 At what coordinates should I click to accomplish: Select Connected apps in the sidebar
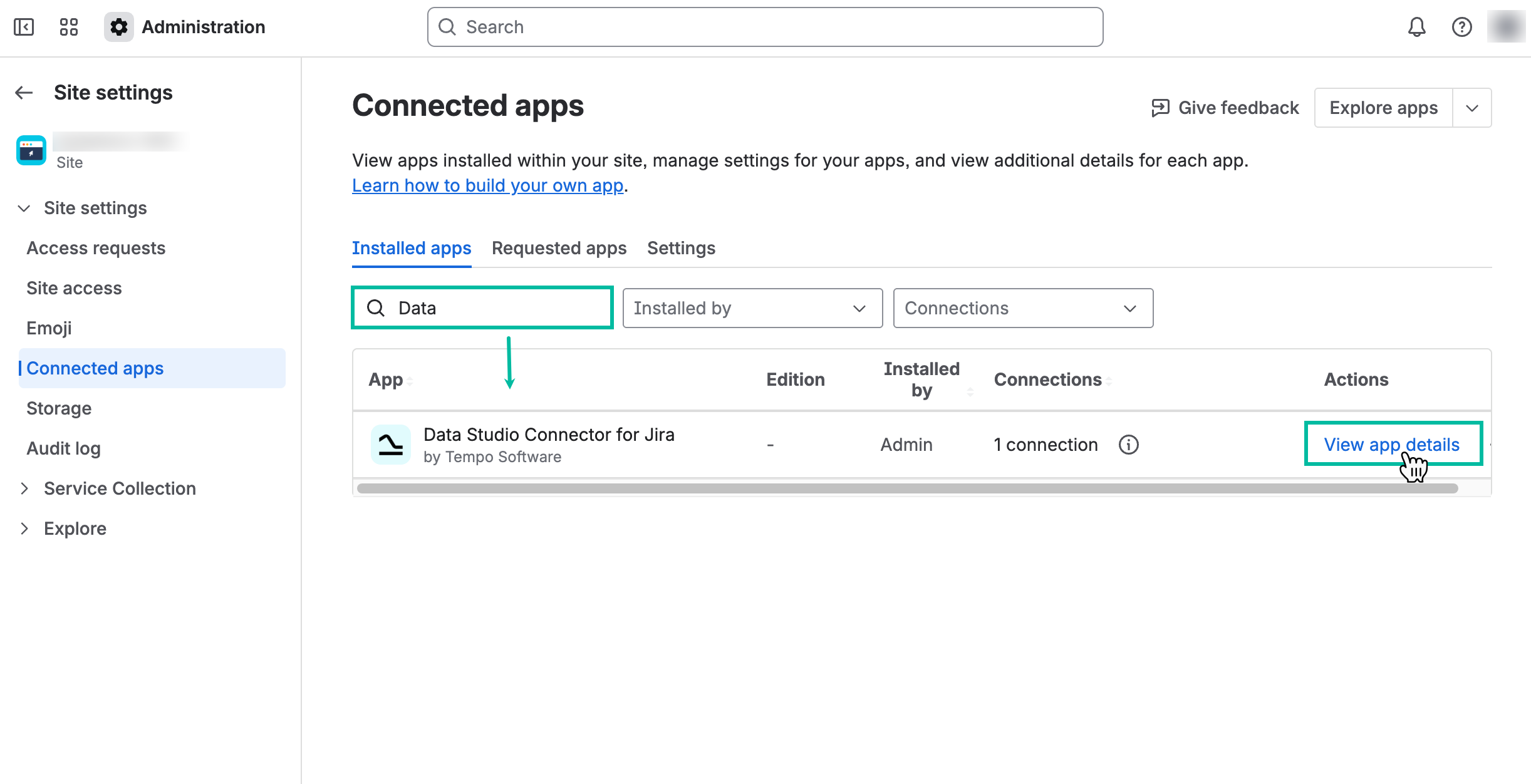pyautogui.click(x=152, y=368)
